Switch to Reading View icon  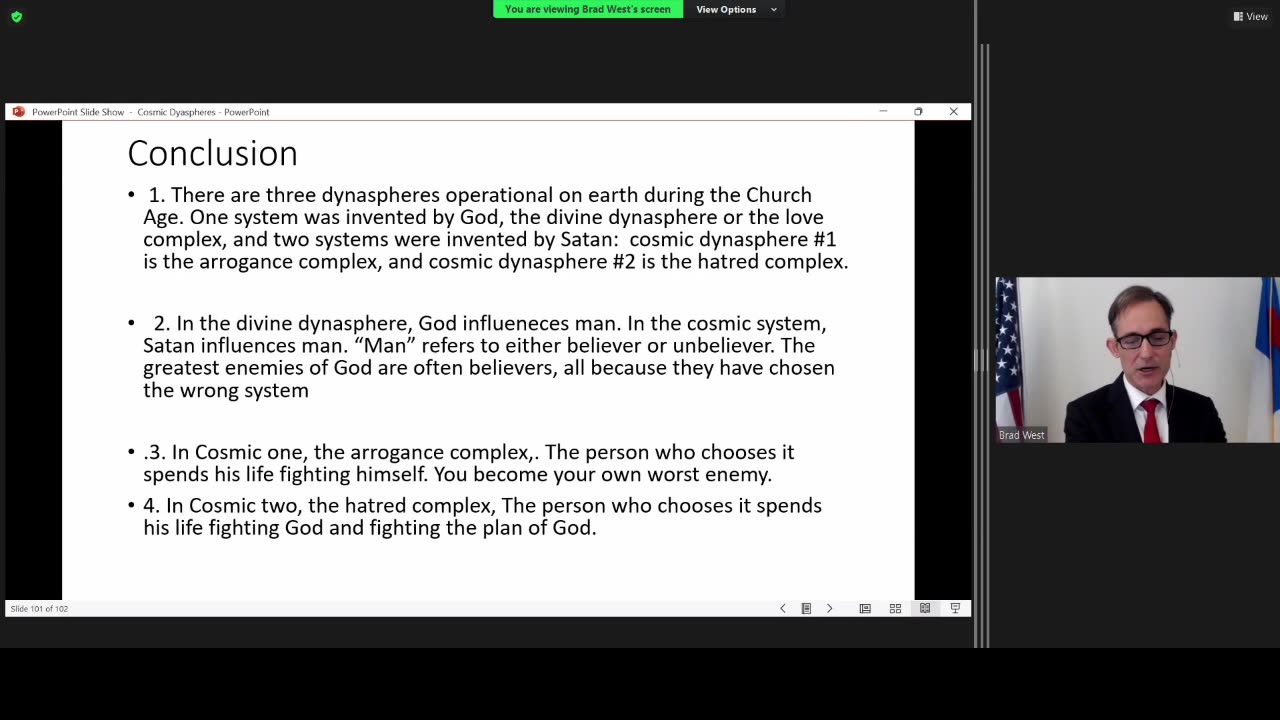[x=925, y=608]
